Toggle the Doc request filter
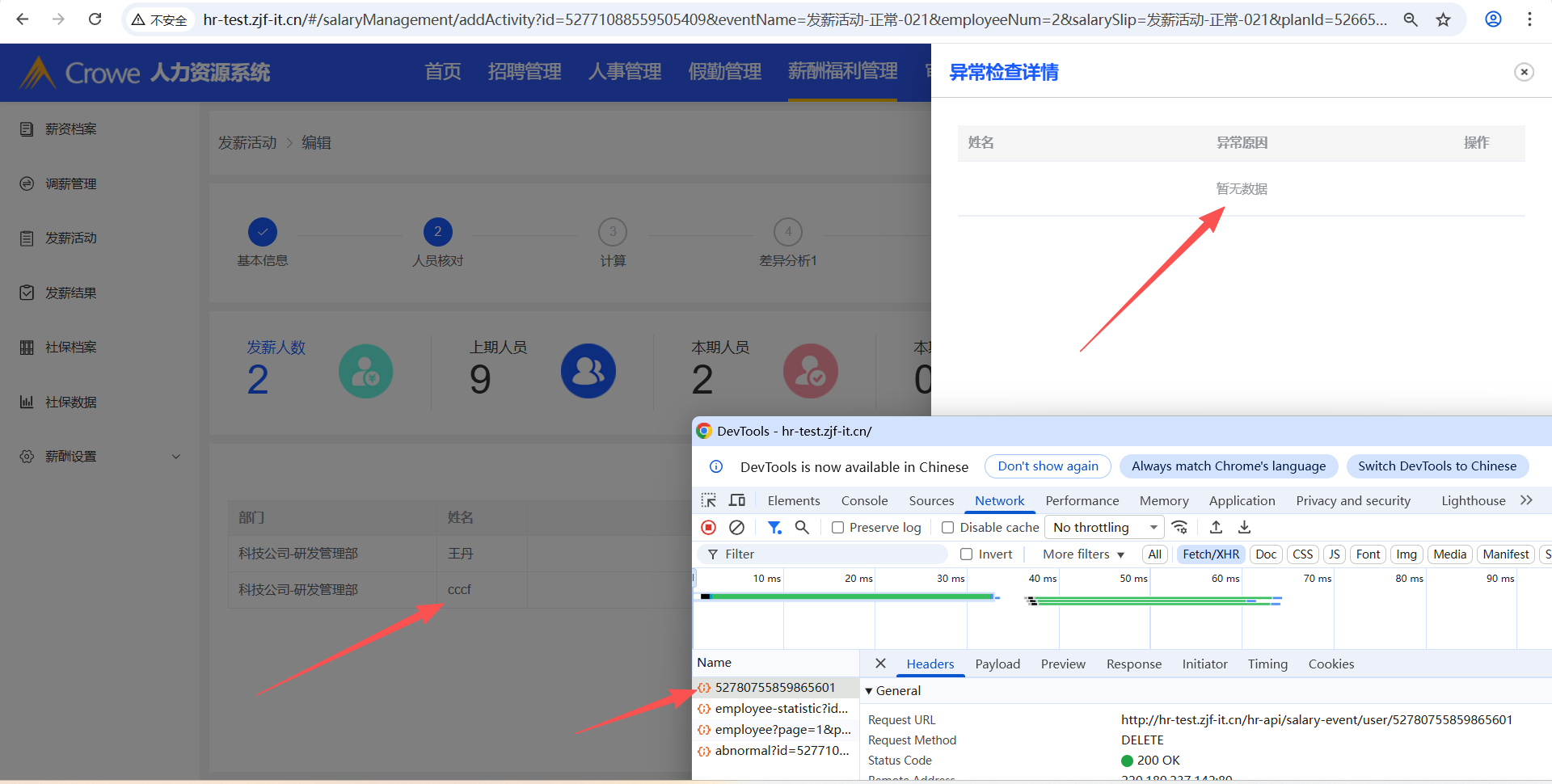The image size is (1552, 784). click(x=1267, y=554)
